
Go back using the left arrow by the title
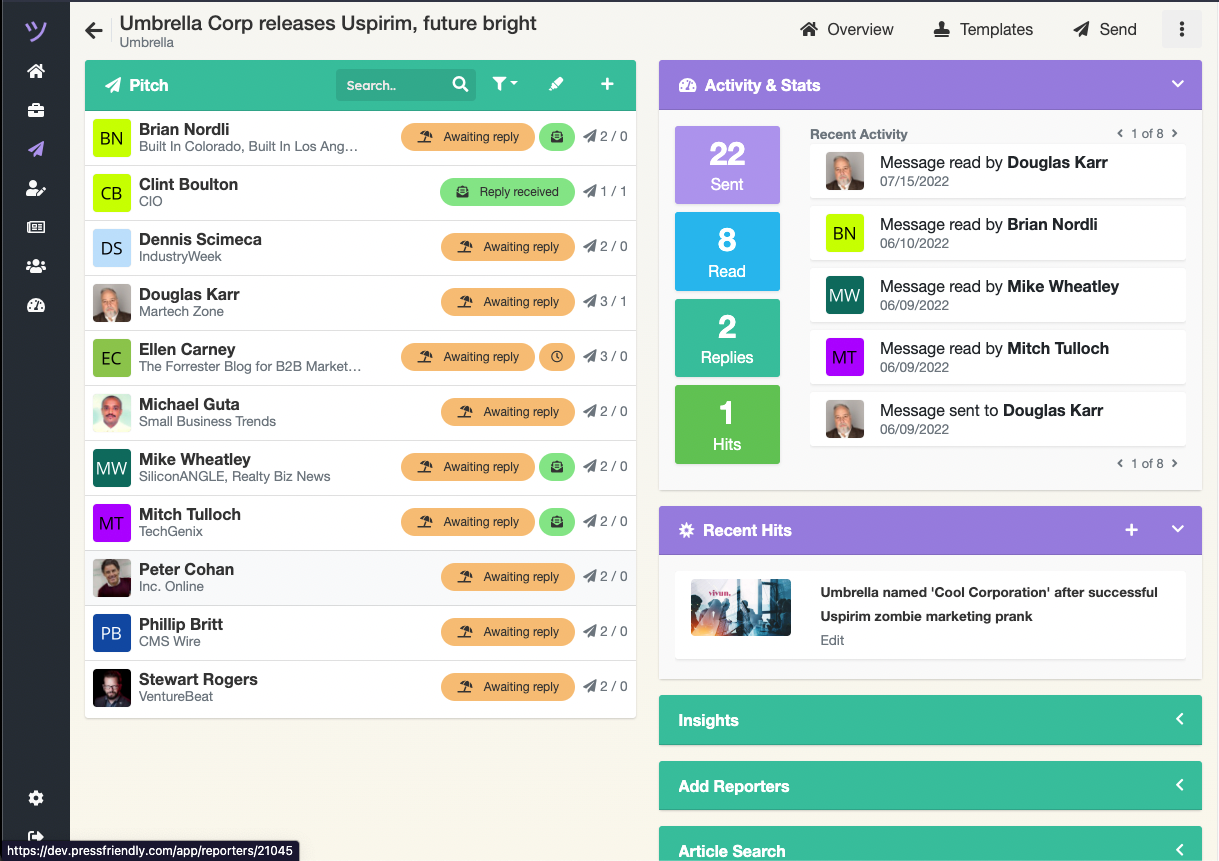tap(94, 31)
